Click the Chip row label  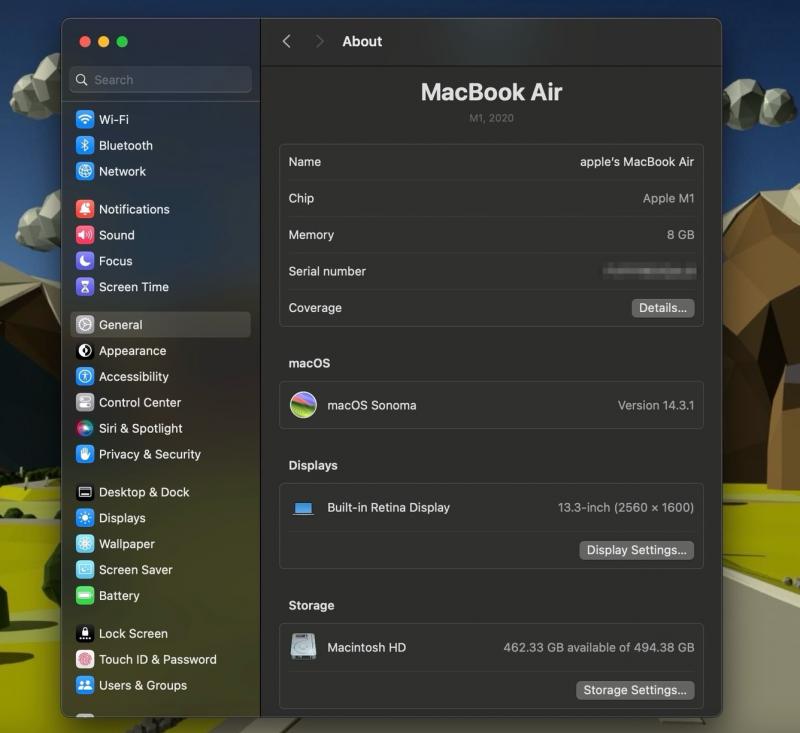[x=301, y=198]
